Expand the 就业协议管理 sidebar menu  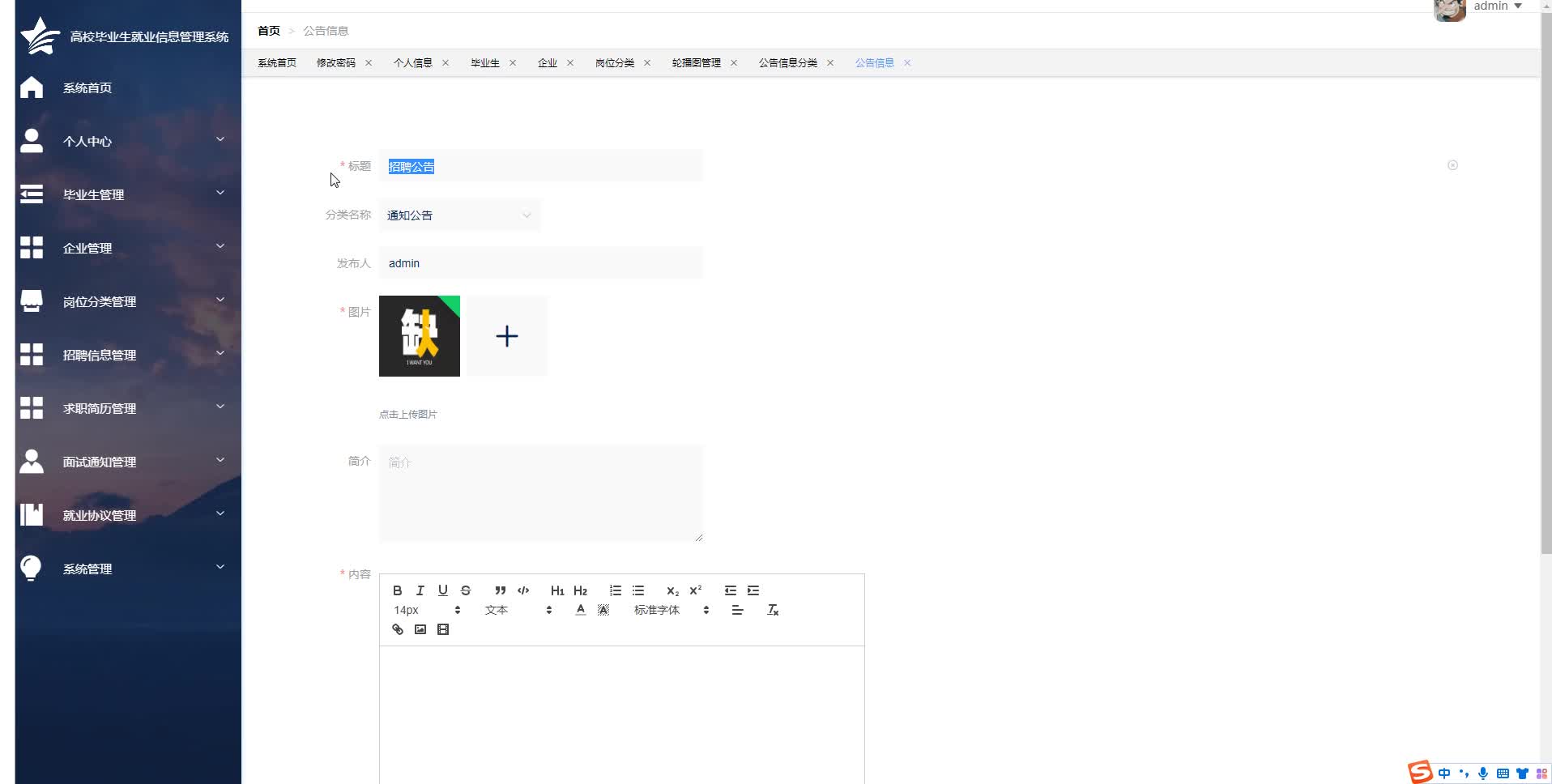tap(128, 515)
